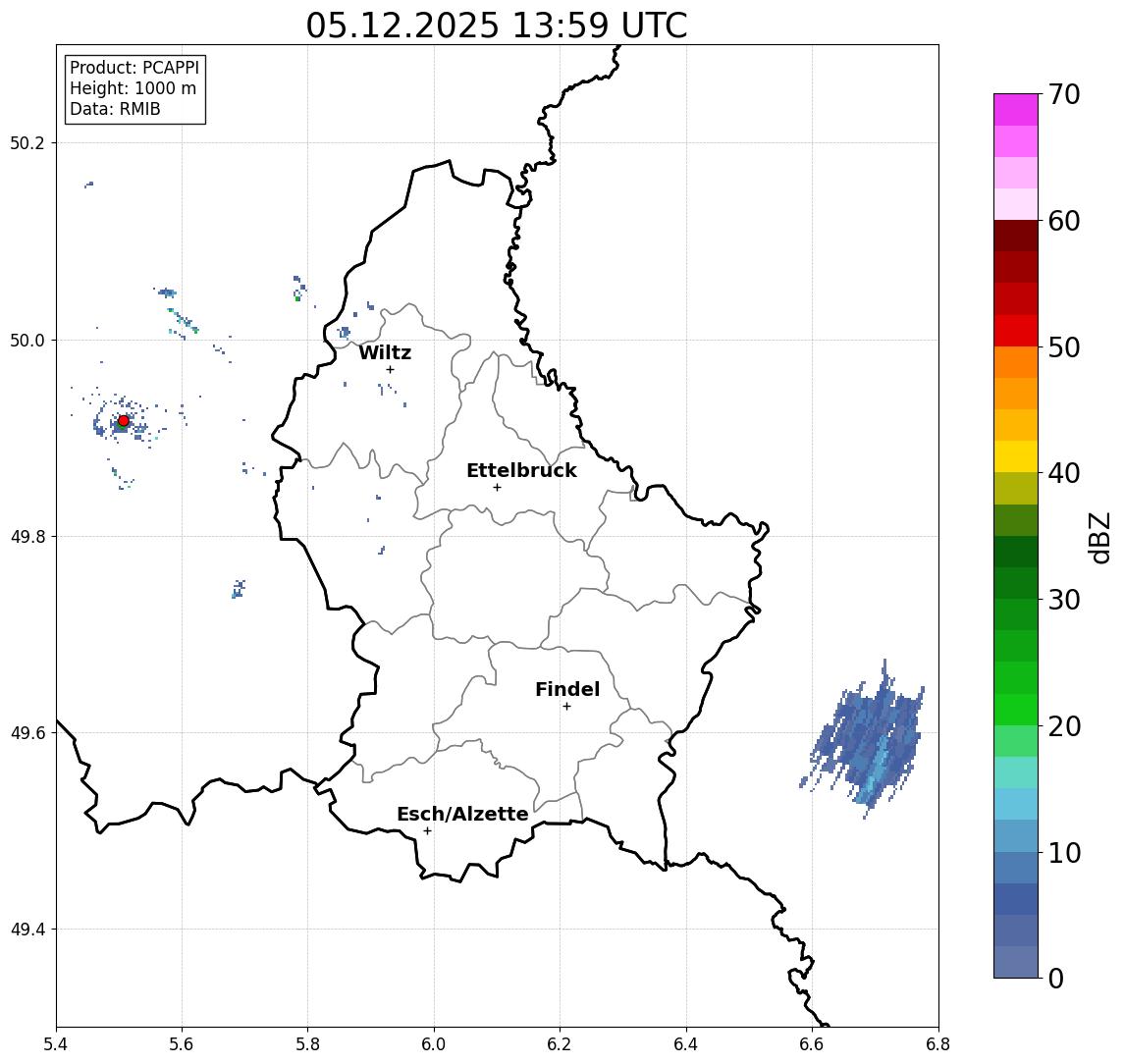Viewport: 1124px width, 1064px height.
Task: Click the latitude label 49.8
Action: (x=27, y=536)
